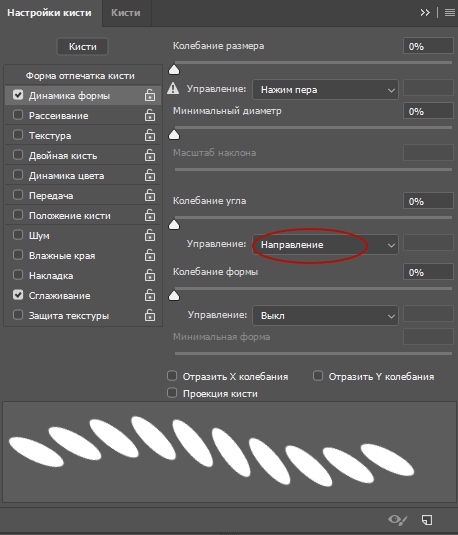Click the Кисти button

pyautogui.click(x=83, y=46)
